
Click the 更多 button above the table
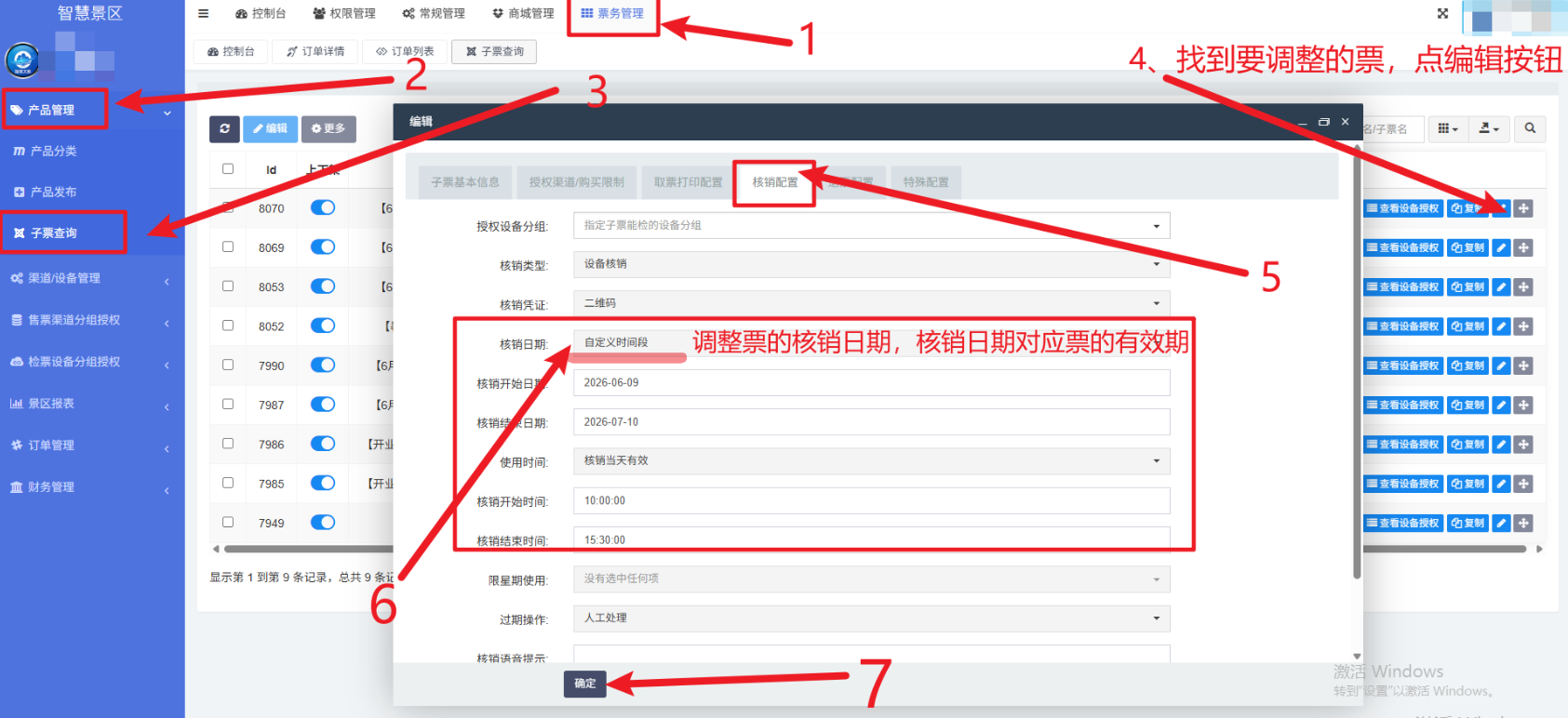click(x=328, y=128)
